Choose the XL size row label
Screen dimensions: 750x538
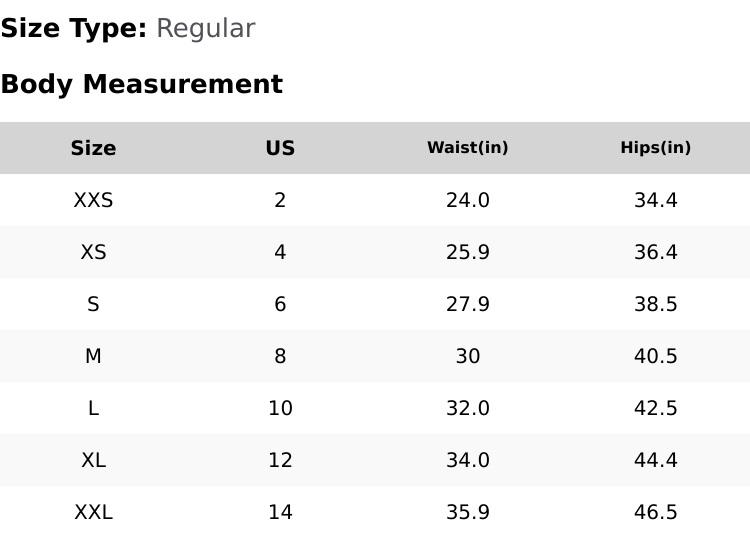point(93,460)
